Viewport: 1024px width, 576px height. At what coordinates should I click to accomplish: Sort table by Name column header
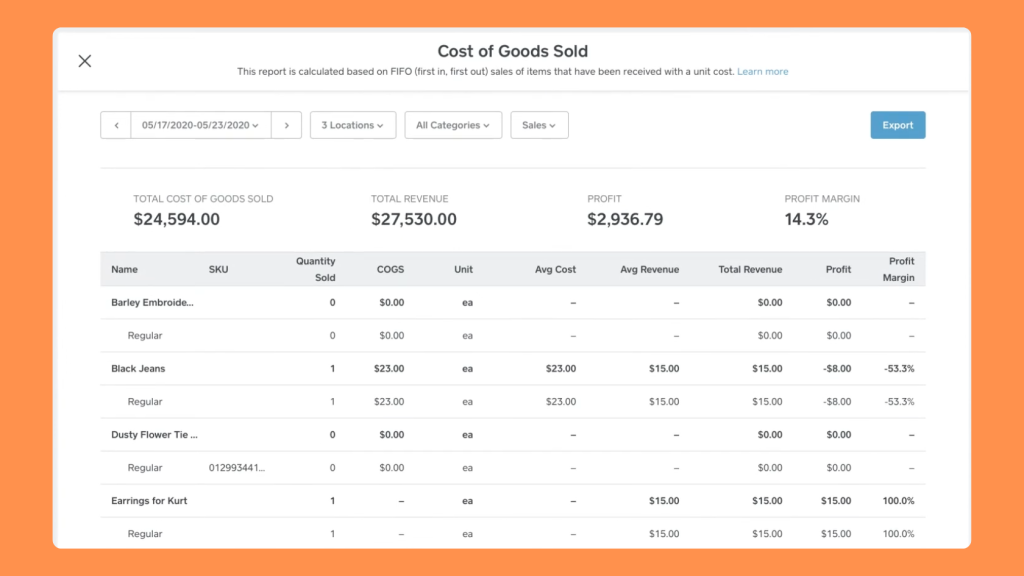124,269
